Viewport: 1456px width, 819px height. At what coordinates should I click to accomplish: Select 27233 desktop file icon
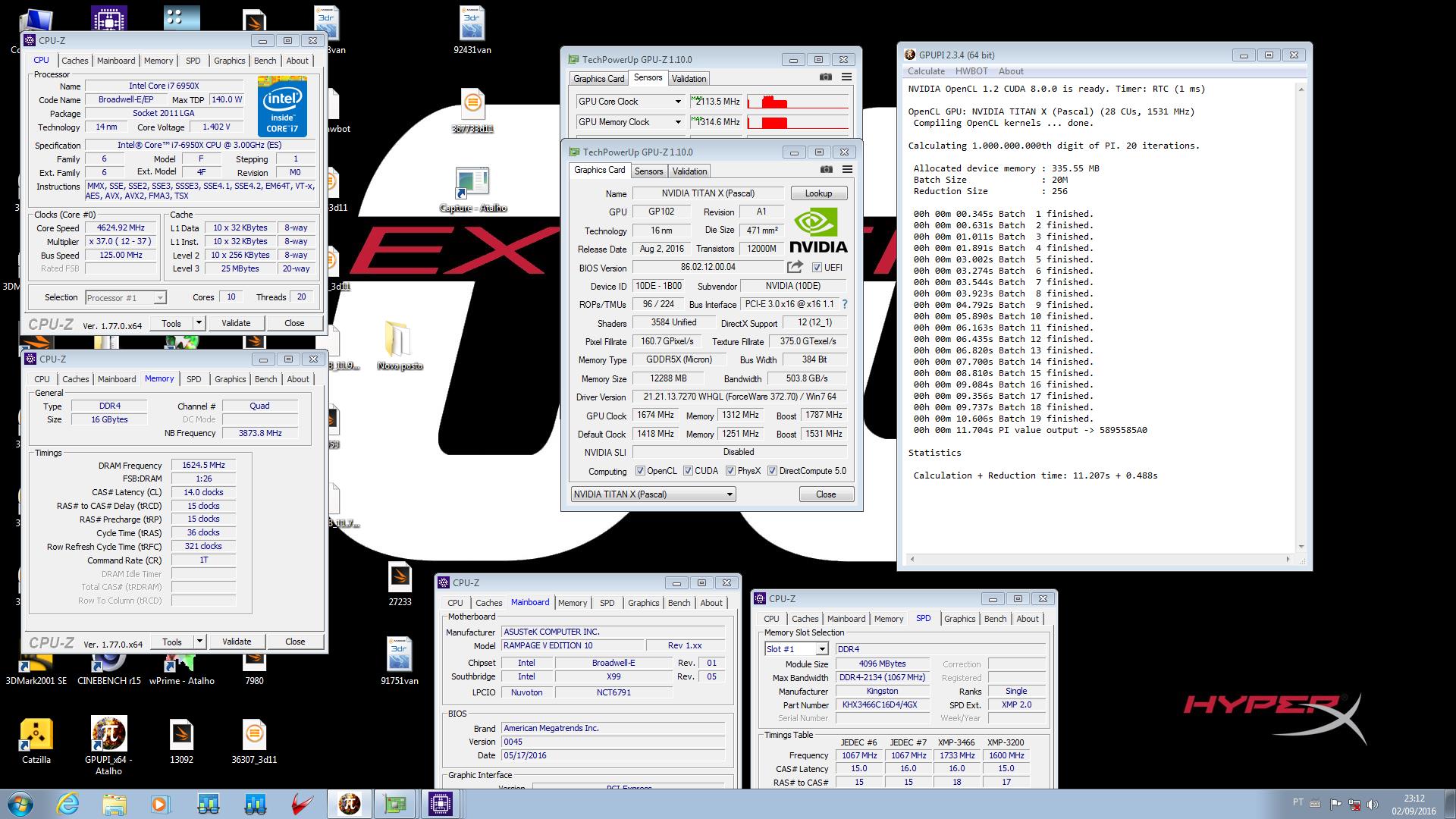400,584
